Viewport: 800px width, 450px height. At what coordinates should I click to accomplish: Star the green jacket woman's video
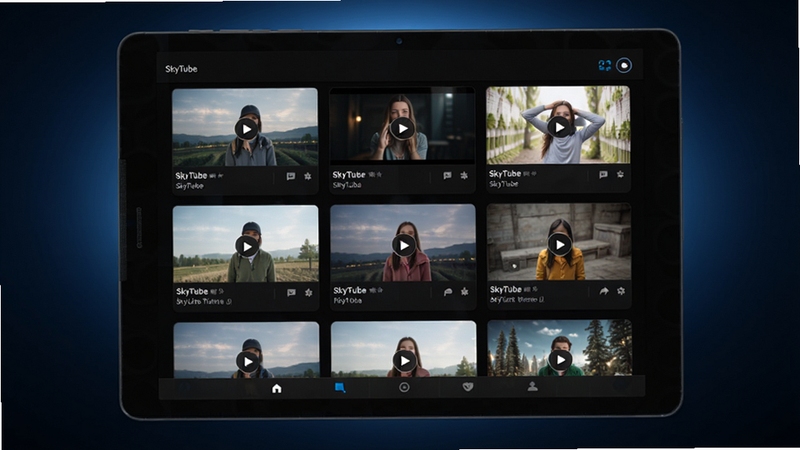point(309,293)
